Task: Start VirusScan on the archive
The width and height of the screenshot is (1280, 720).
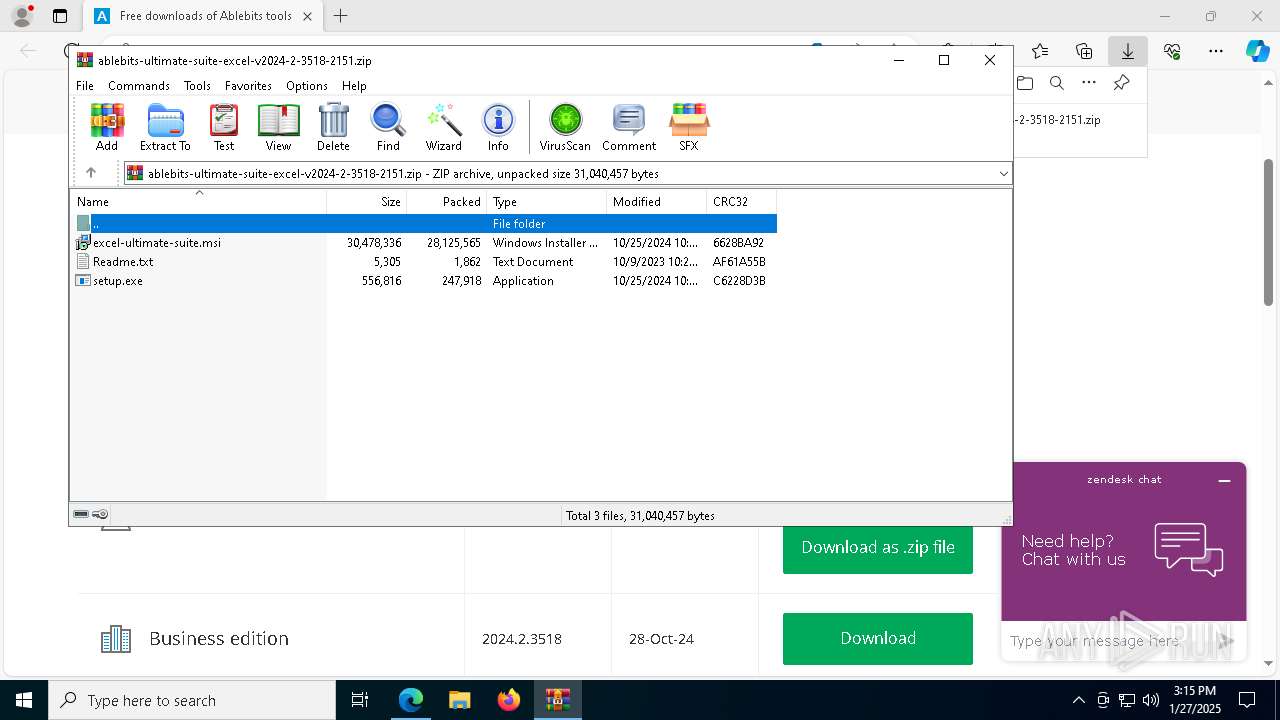Action: tap(565, 127)
